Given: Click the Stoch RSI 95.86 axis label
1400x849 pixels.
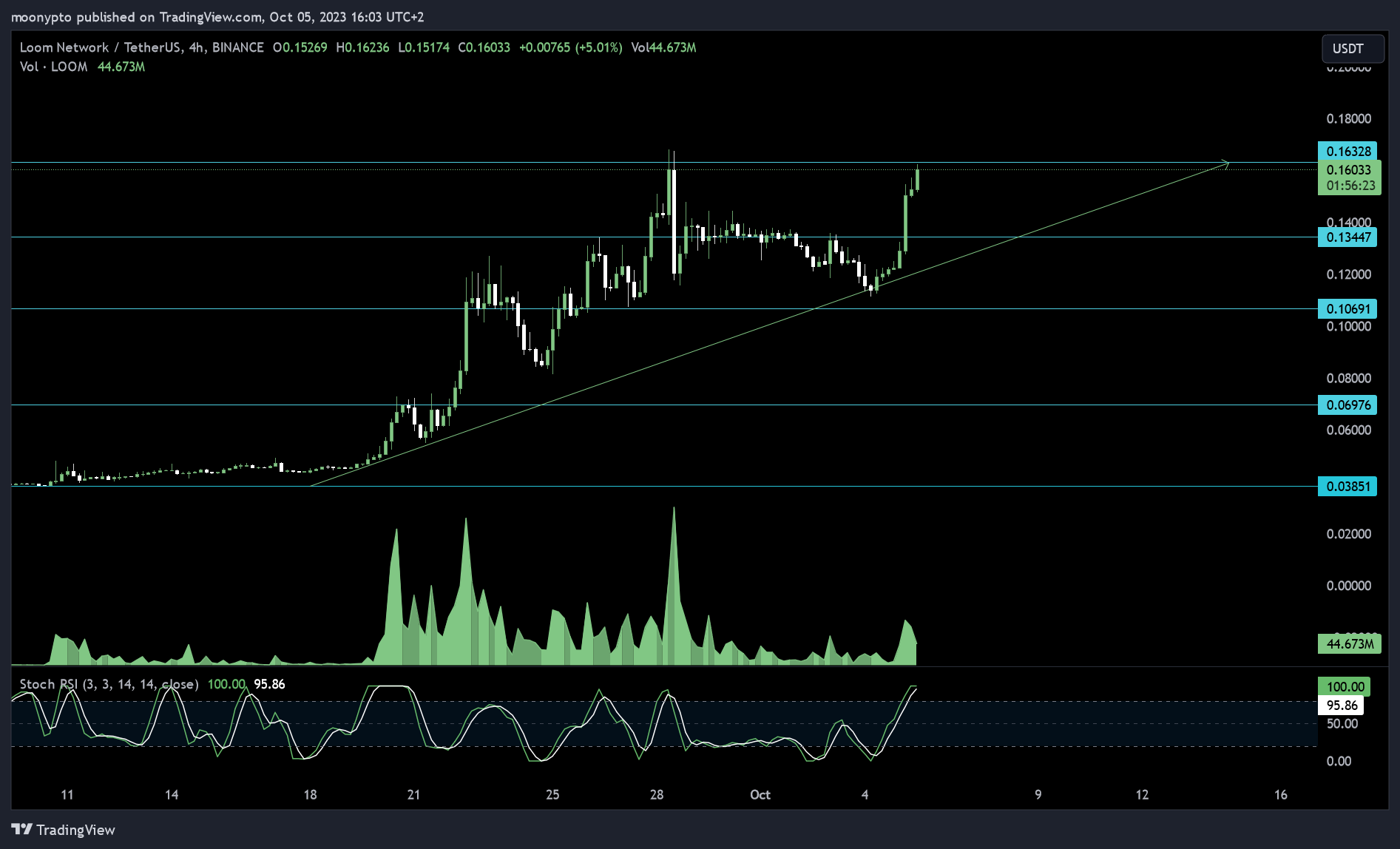Looking at the screenshot, I should (1341, 706).
